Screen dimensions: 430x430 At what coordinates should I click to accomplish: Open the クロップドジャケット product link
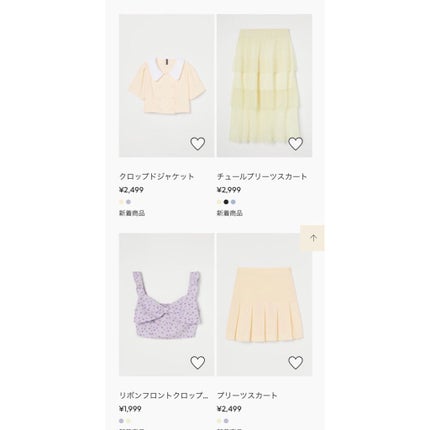[156, 176]
